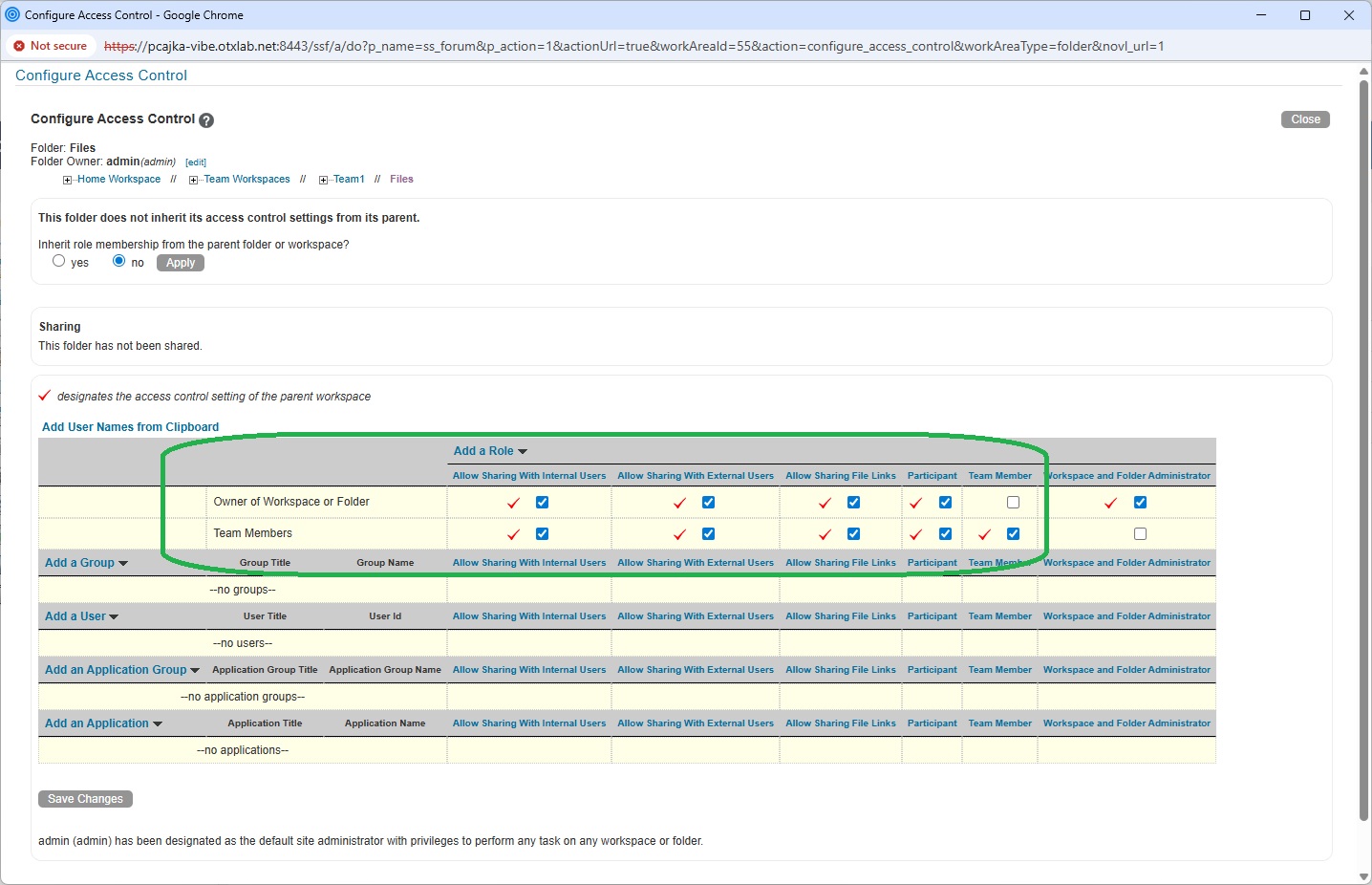This screenshot has width=1372, height=885.
Task: Click the Close button
Action: tap(1305, 119)
